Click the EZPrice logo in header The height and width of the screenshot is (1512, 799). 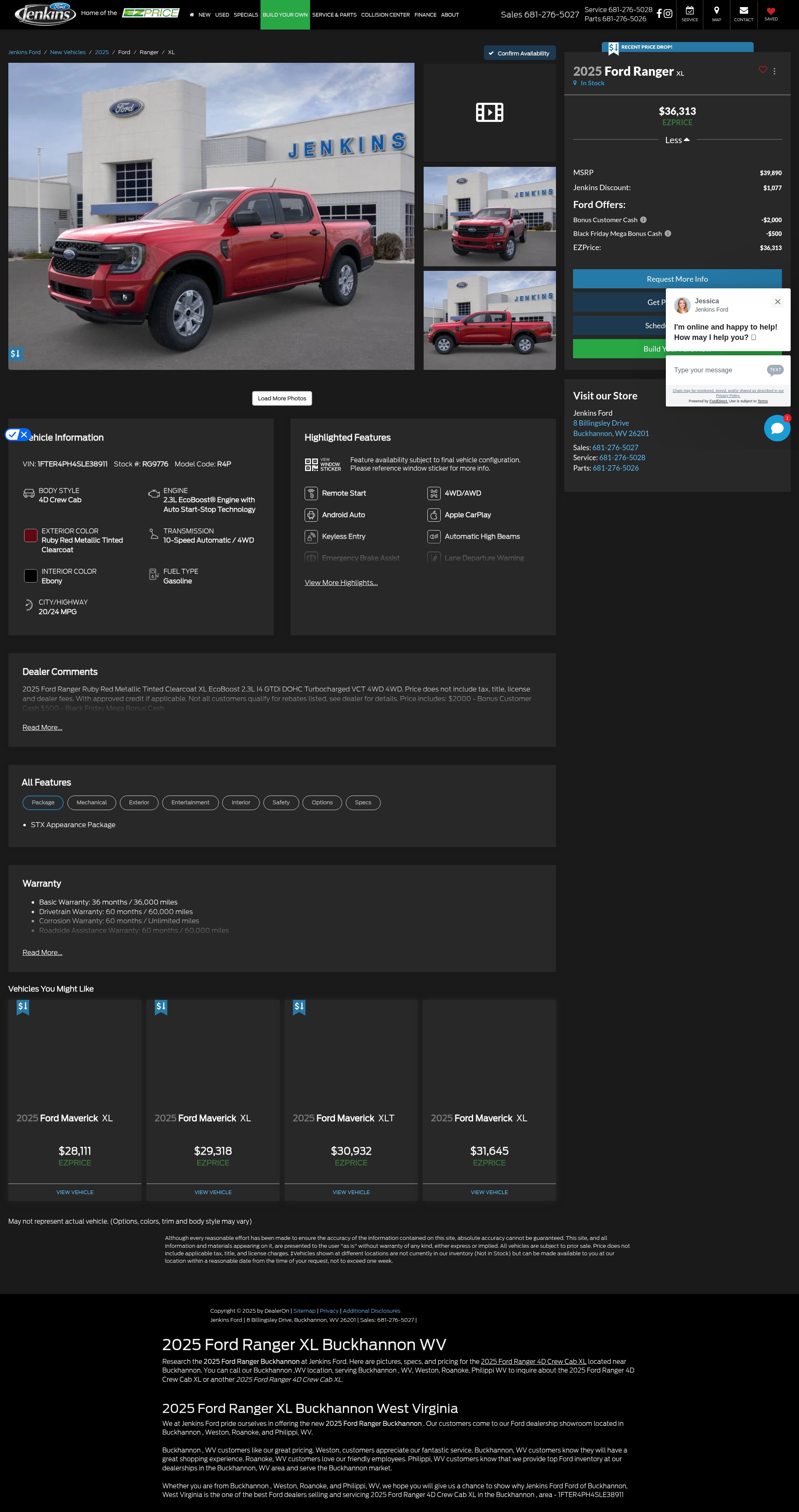click(x=151, y=13)
